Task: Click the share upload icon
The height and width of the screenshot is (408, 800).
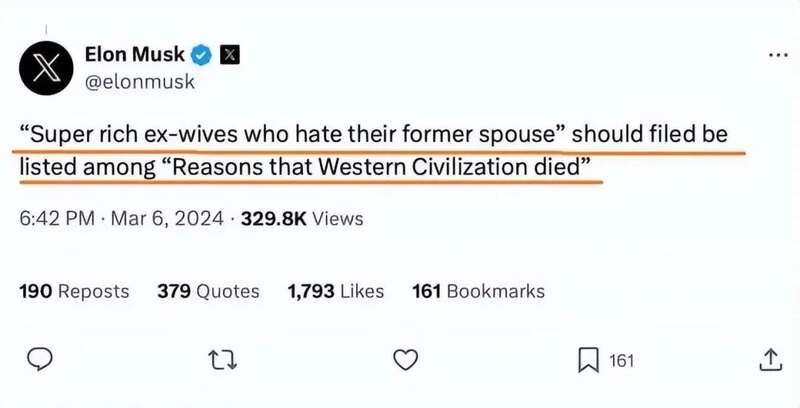Action: (770, 359)
